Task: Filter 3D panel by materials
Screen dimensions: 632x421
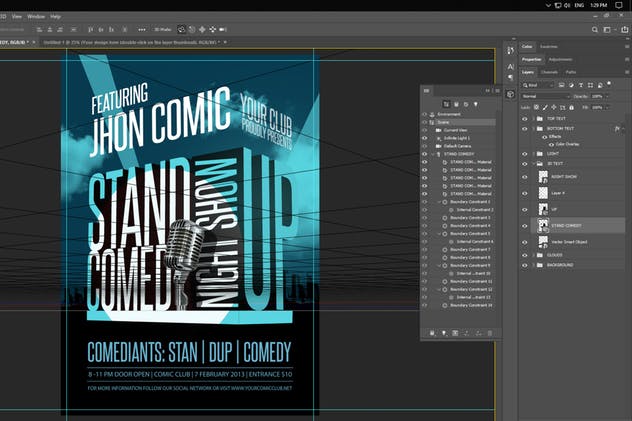Action: 467,104
